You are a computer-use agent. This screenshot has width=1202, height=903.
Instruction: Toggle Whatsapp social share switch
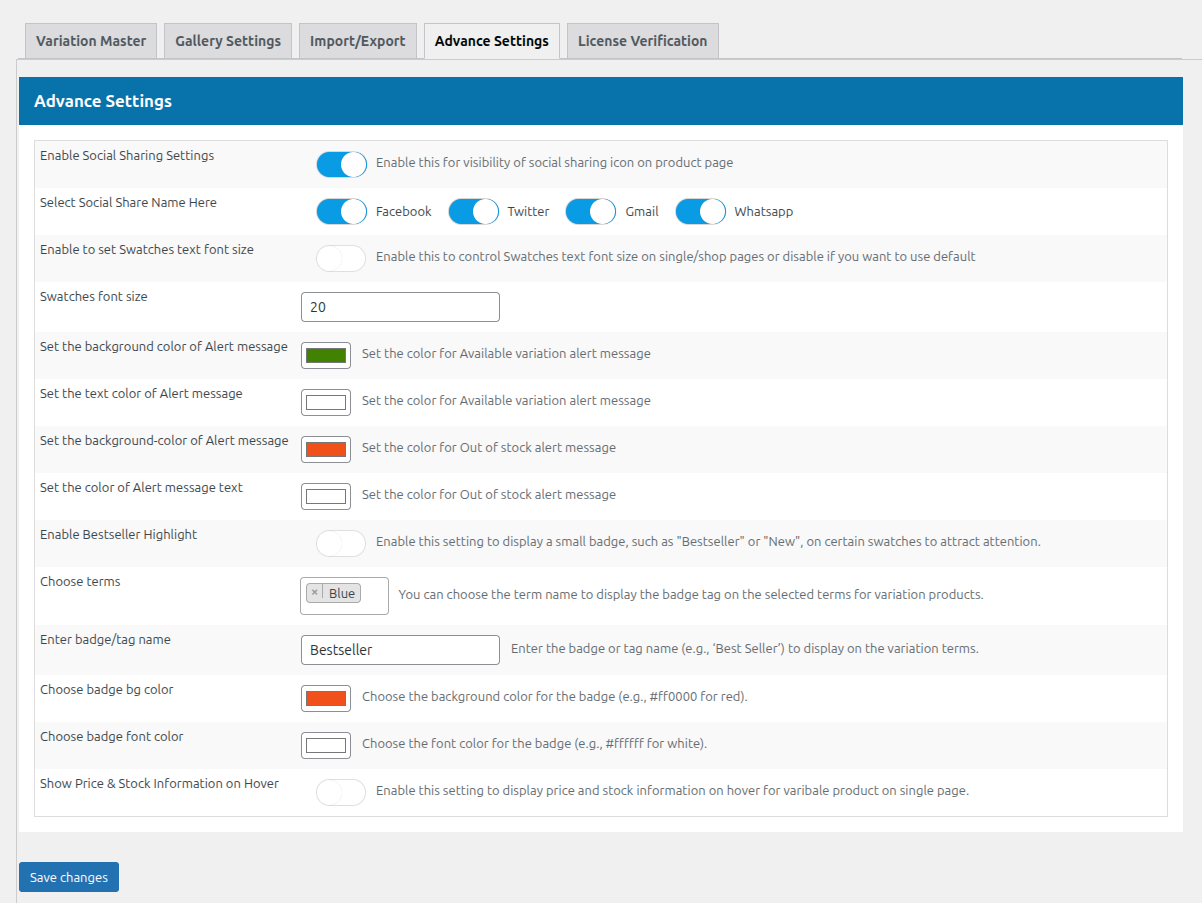coord(700,212)
